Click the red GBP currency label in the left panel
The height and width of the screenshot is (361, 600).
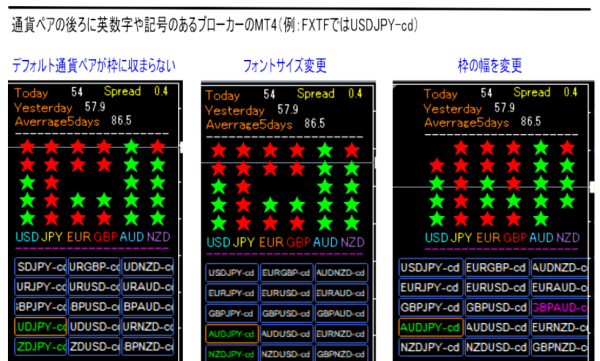coord(105,237)
